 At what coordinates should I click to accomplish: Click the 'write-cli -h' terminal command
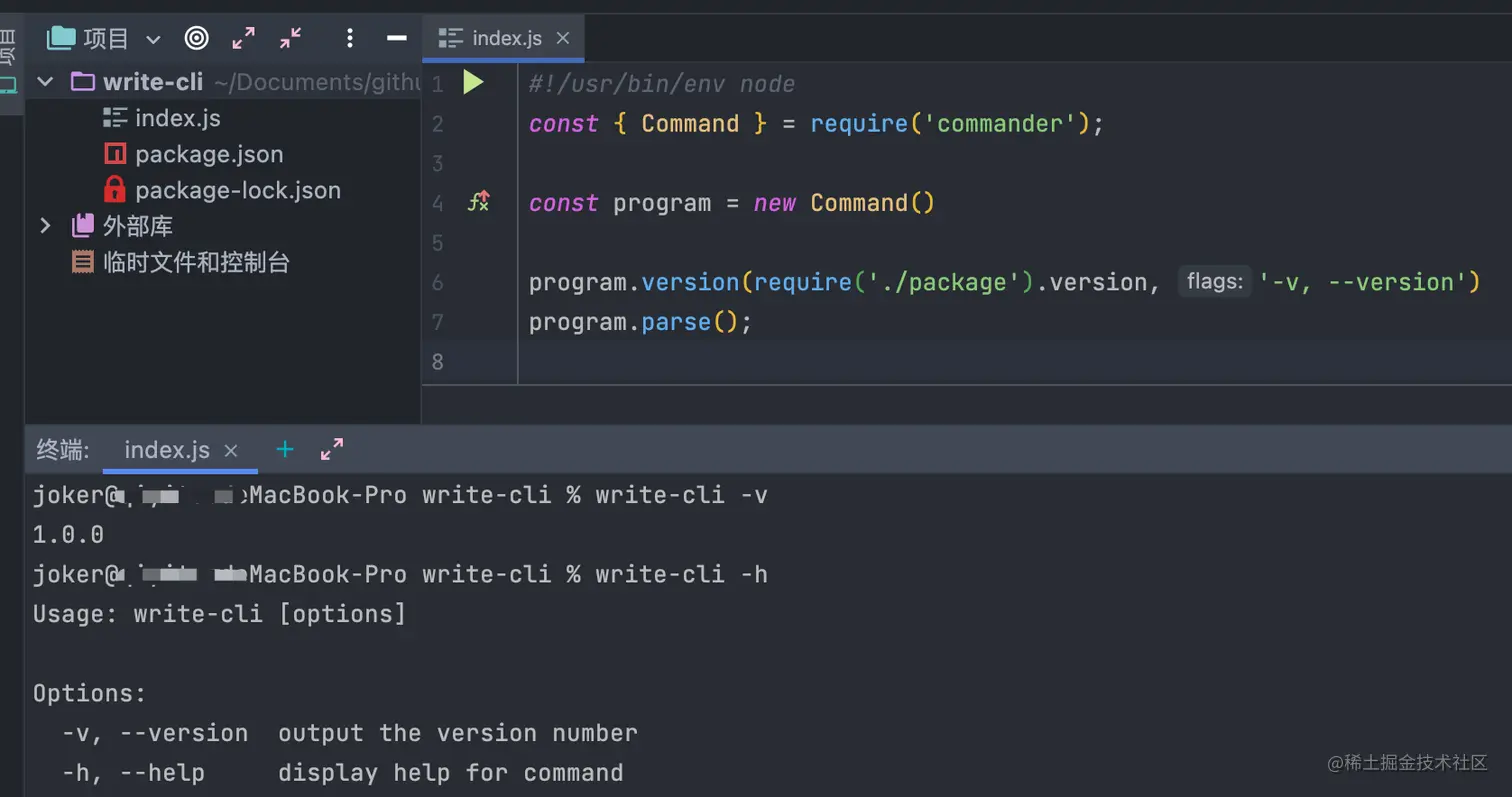(681, 574)
